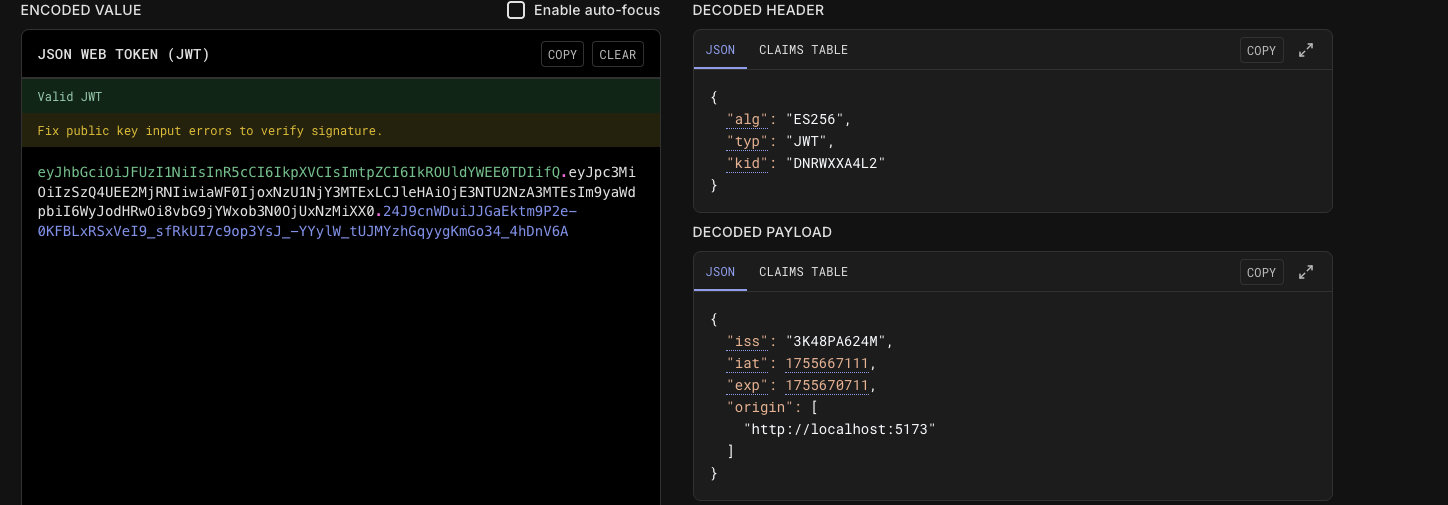Select the header JSON tab

click(x=720, y=50)
